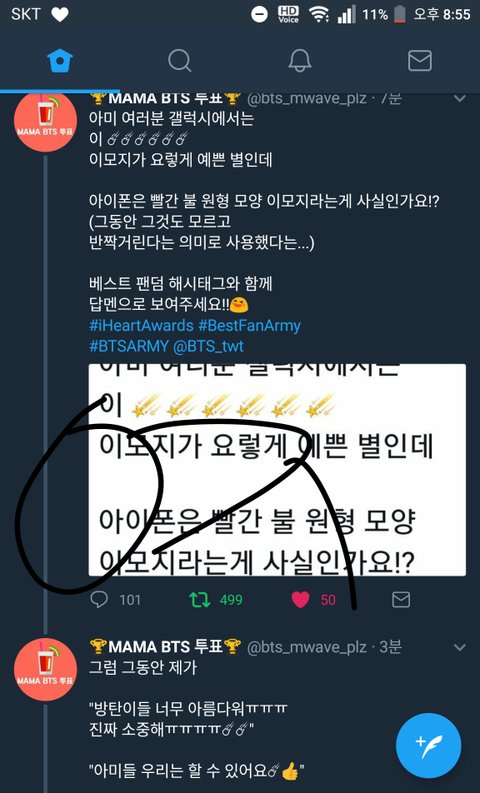Screen dimensions: 480x793
Task: Open the Search tab
Action: tap(180, 61)
